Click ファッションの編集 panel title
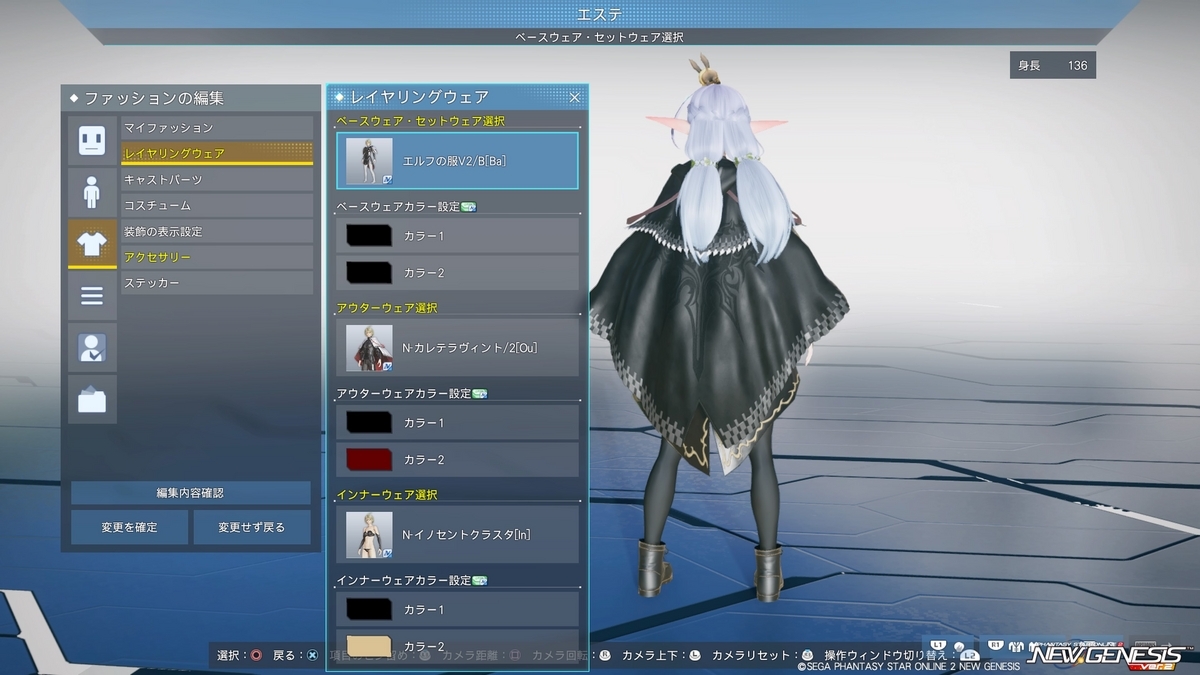This screenshot has width=1200, height=675. click(154, 98)
